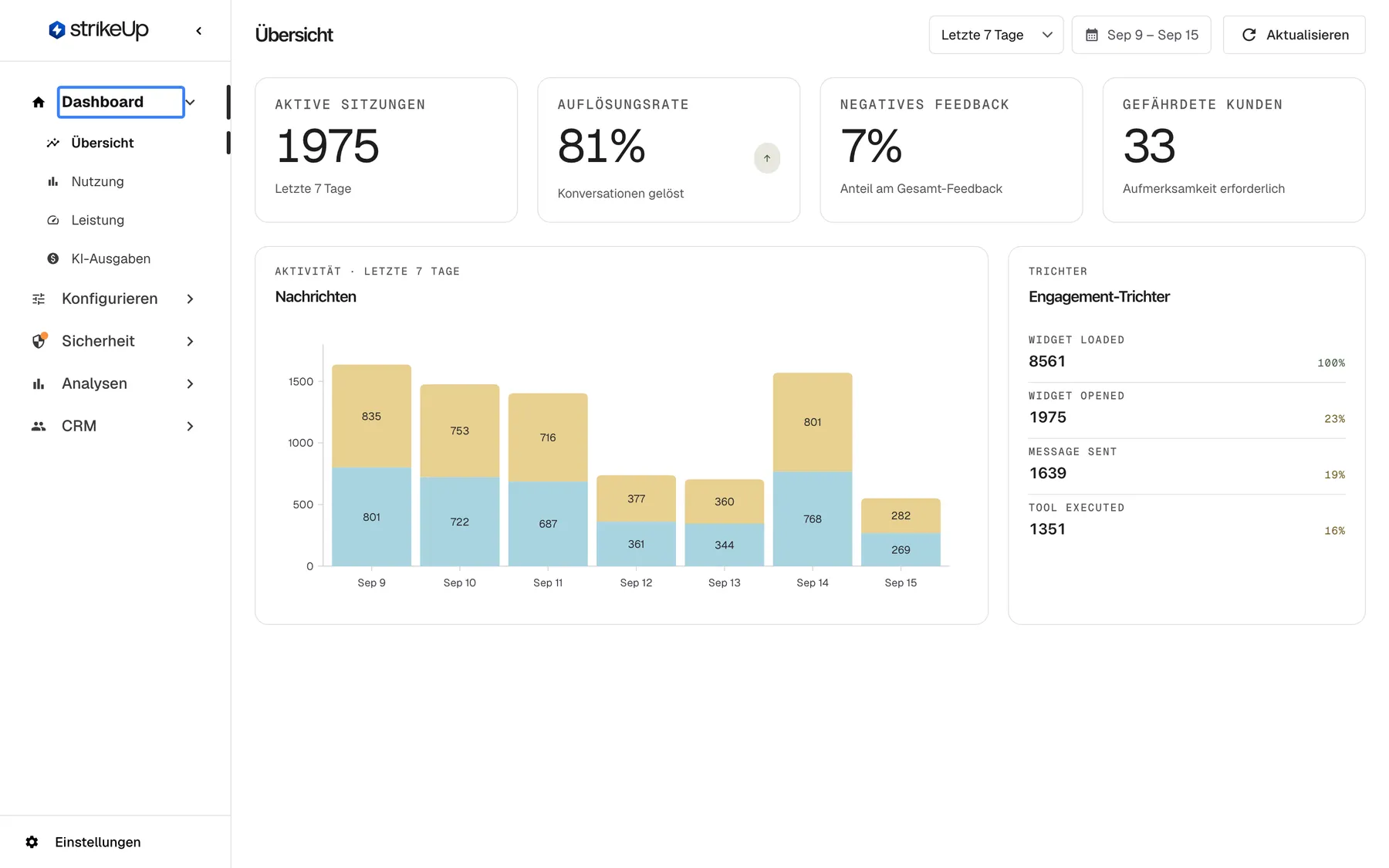
Task: Expand the Konfigurieren section chevron
Action: click(x=191, y=299)
